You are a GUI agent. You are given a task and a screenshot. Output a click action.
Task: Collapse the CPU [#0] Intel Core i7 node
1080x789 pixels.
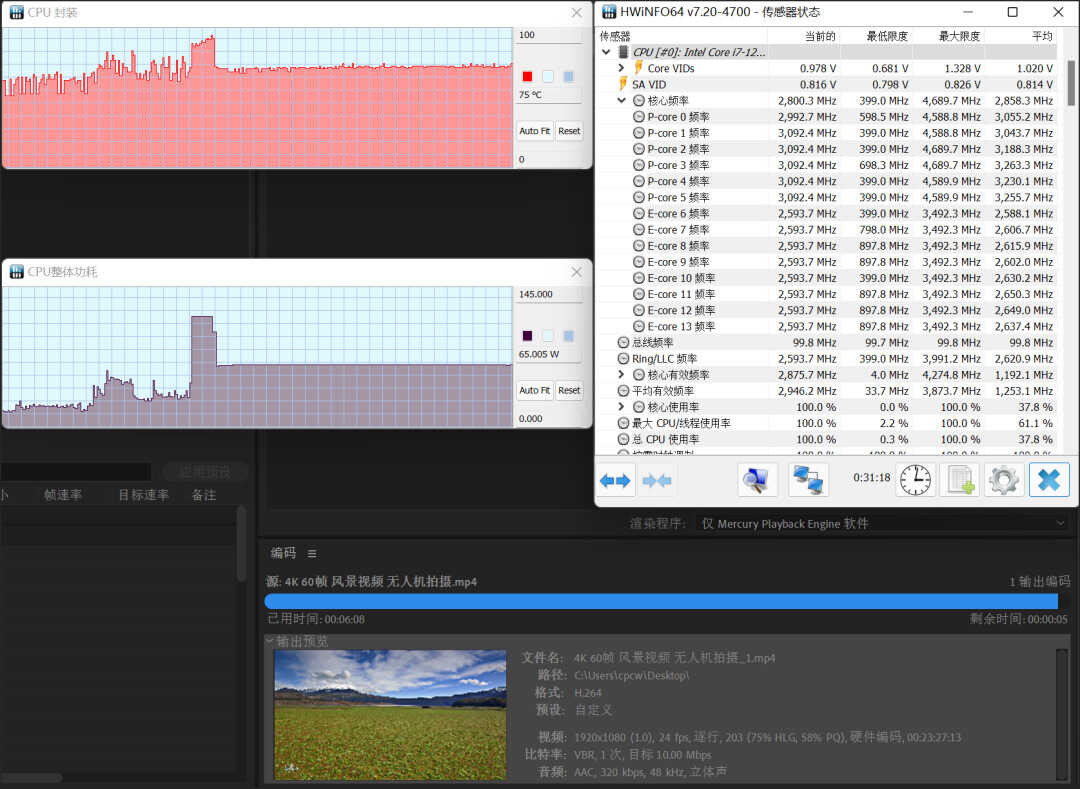coord(606,52)
